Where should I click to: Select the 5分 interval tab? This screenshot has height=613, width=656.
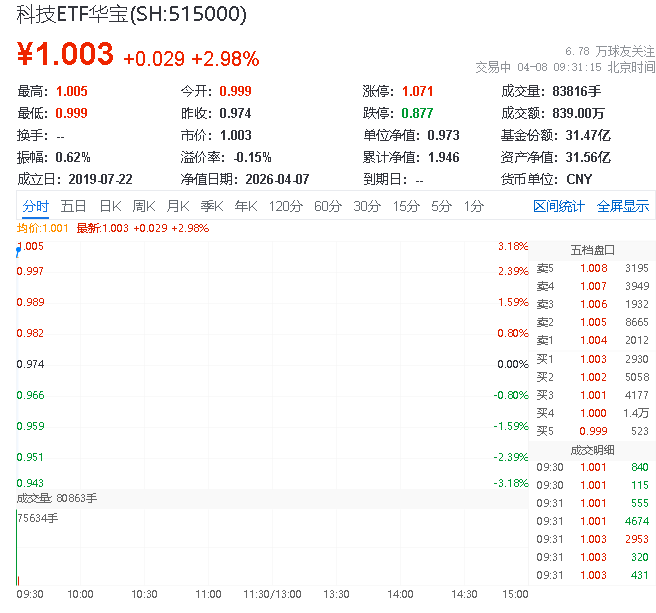tap(441, 206)
